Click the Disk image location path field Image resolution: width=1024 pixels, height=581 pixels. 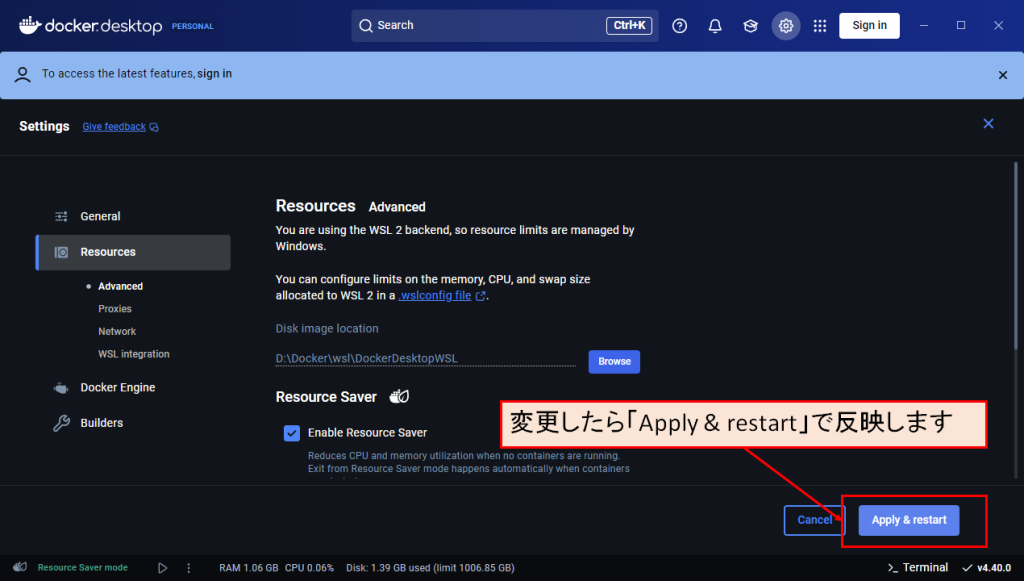(x=426, y=359)
